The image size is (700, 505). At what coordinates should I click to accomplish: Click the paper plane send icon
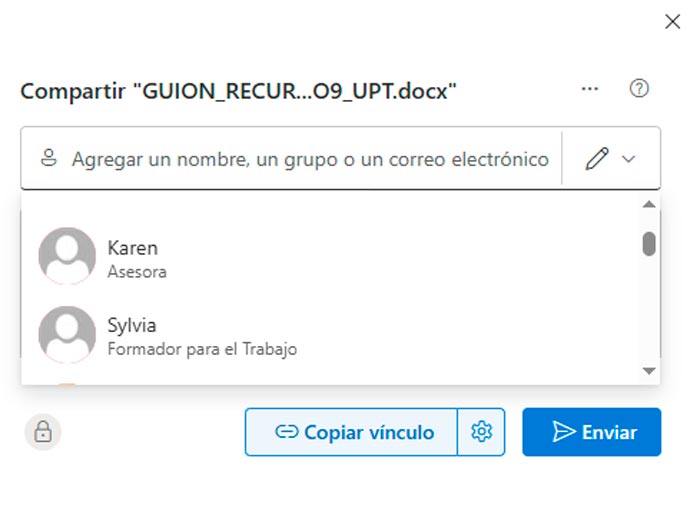[x=564, y=432]
